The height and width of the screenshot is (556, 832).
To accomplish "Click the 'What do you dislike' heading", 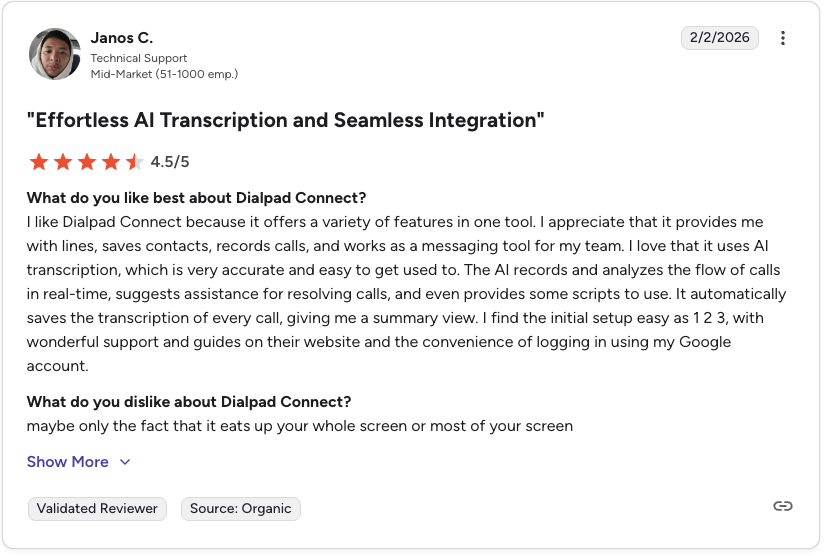I will (189, 402).
